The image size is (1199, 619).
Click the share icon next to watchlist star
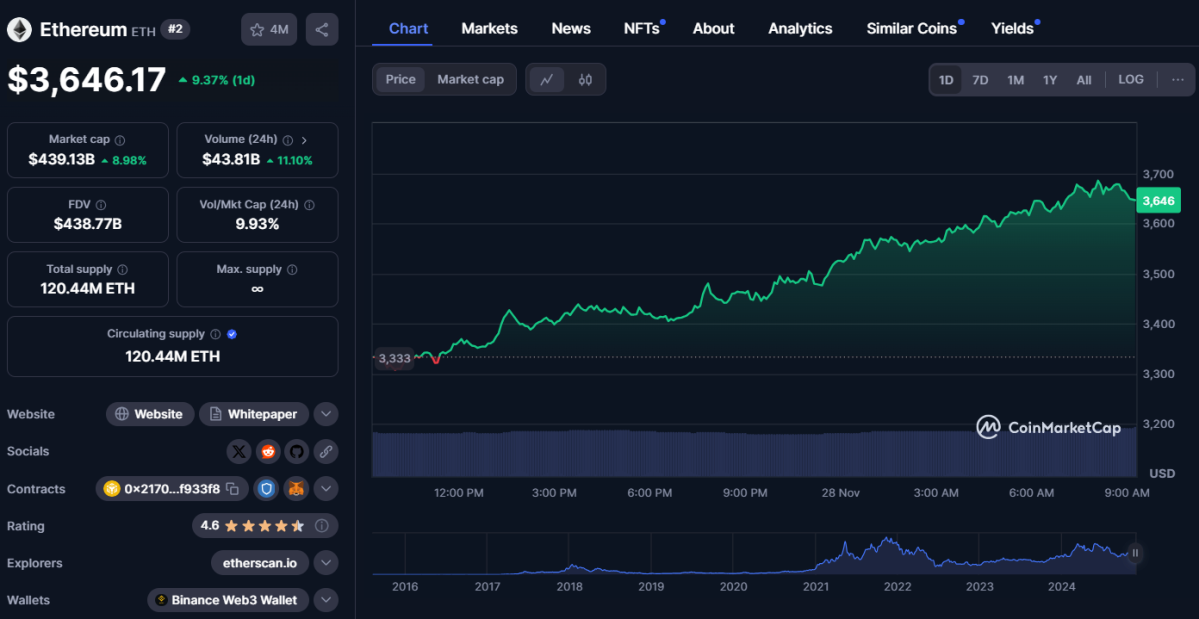click(321, 30)
